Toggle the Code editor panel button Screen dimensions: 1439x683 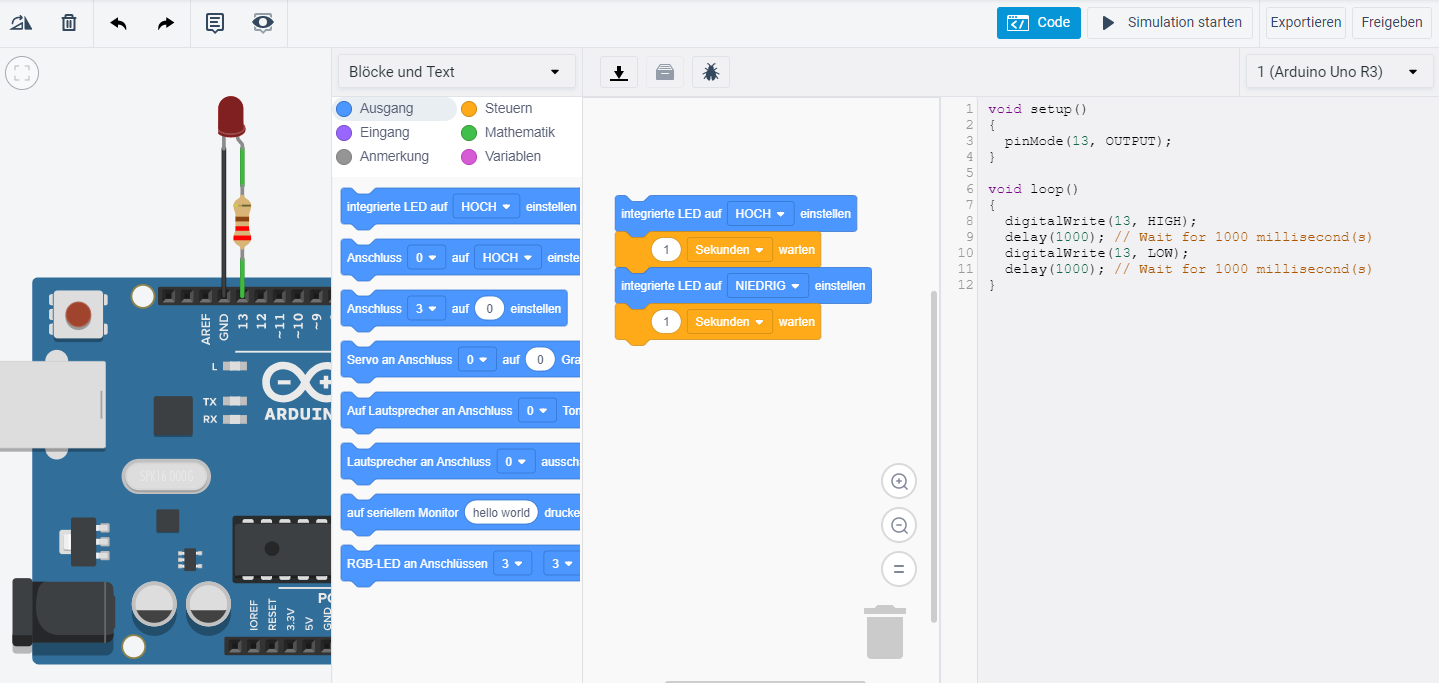pyautogui.click(x=1038, y=22)
